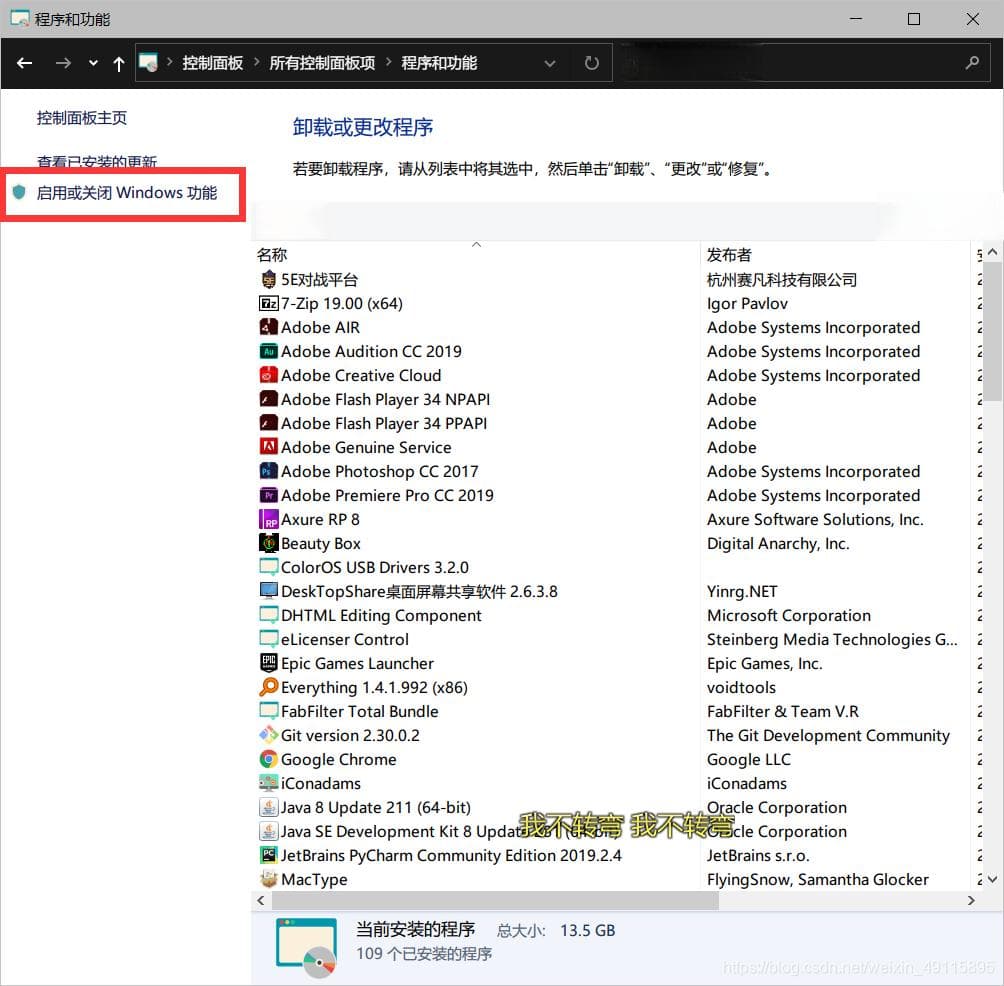Open 控制面板 breadcrumb item
Screen dimensions: 1004x986
coord(213,63)
